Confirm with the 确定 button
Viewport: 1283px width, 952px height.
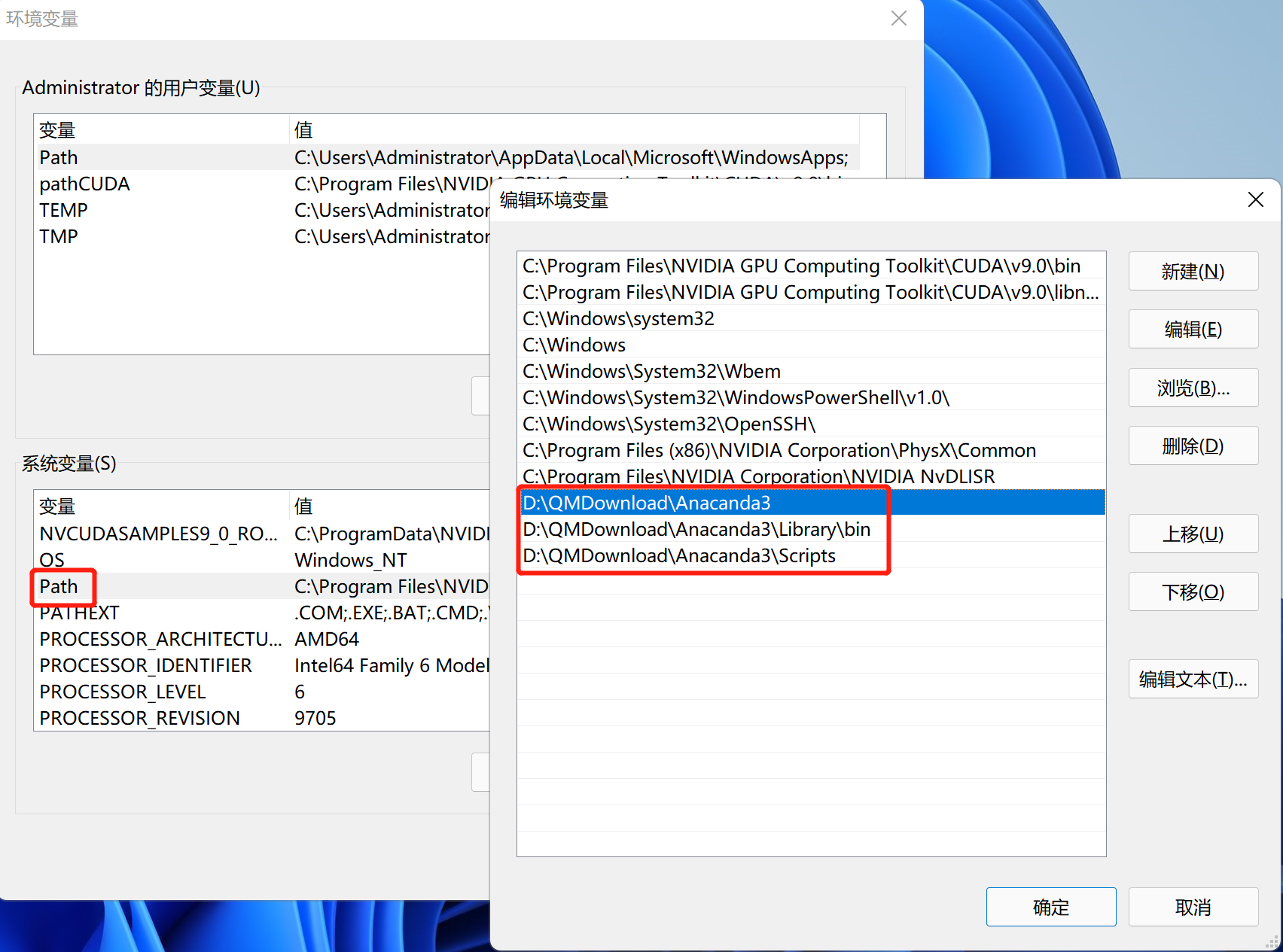[1051, 907]
